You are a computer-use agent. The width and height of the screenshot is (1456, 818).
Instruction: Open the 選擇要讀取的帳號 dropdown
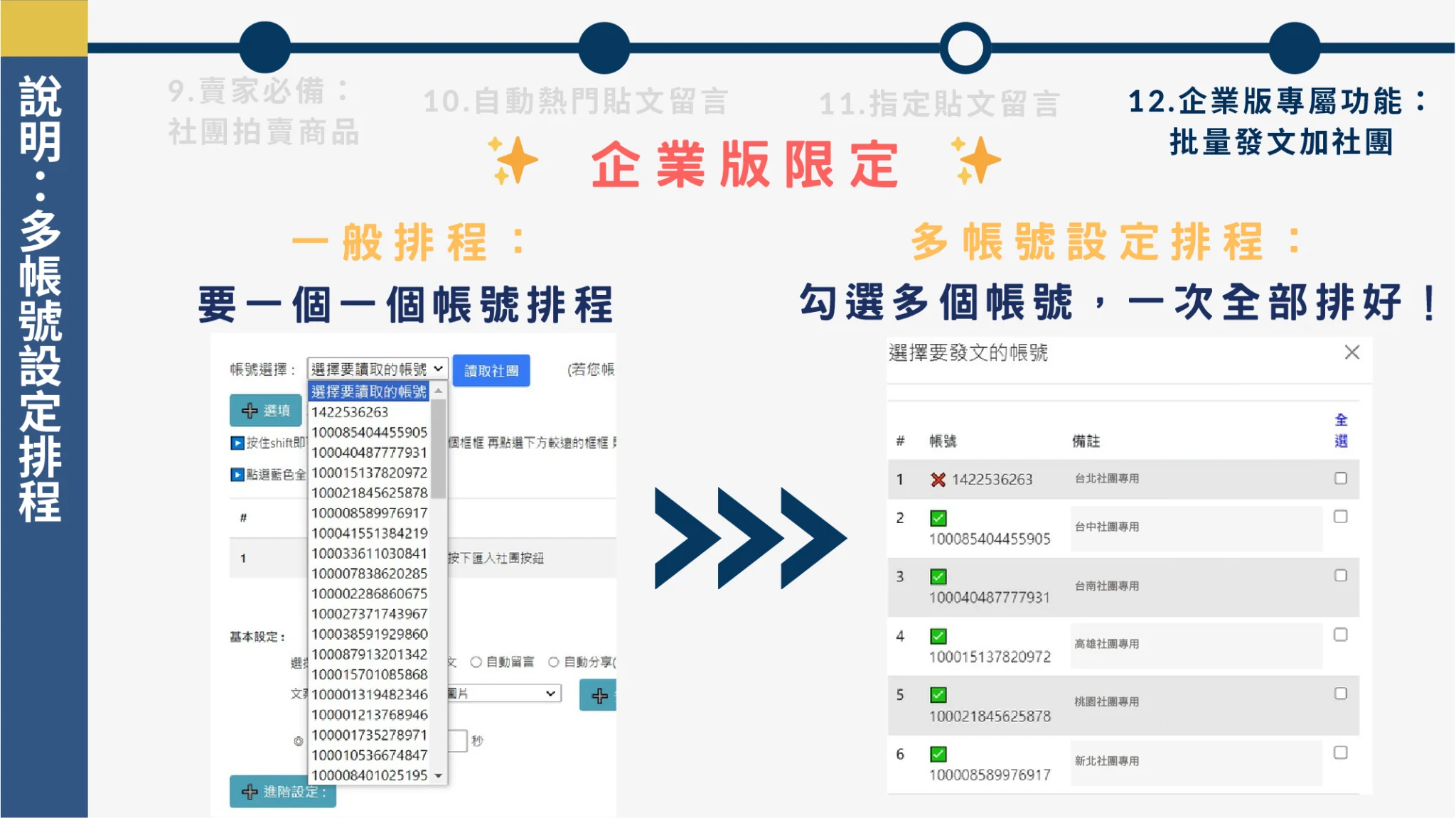[x=377, y=369]
